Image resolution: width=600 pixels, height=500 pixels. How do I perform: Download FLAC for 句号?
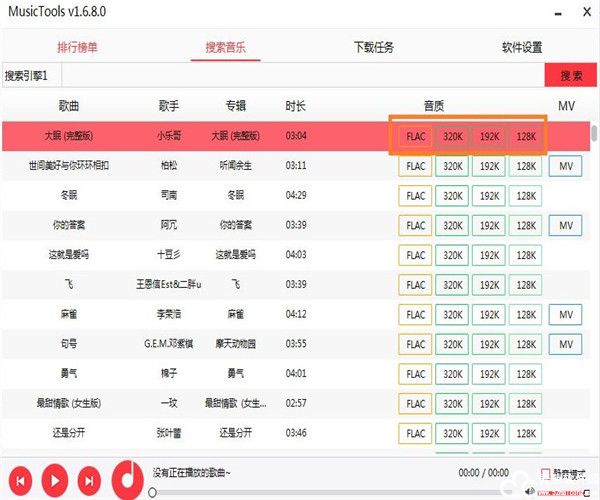416,344
